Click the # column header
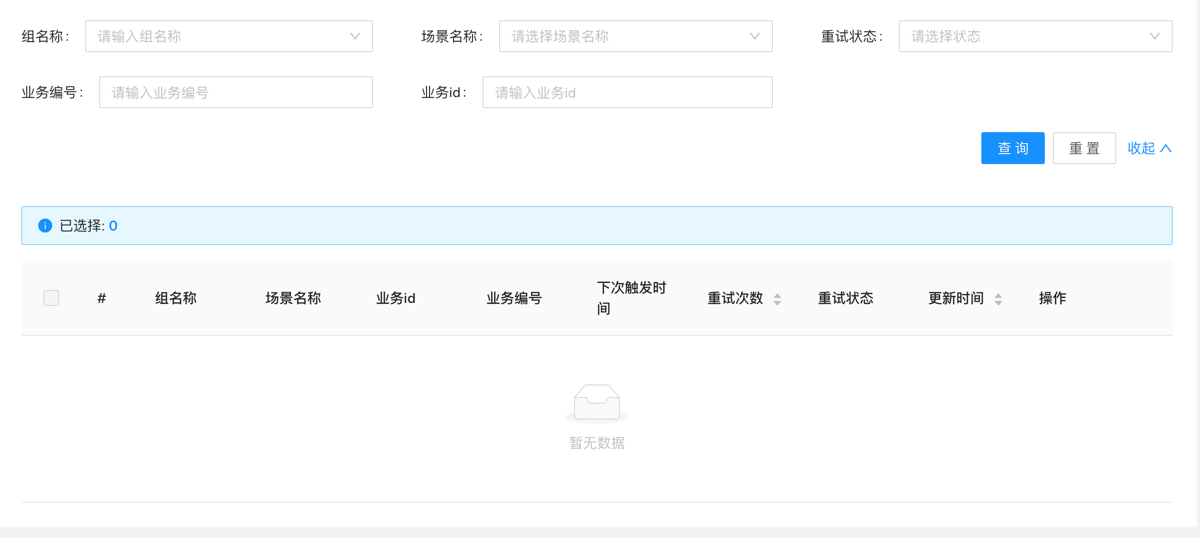Screen dimensions: 1200x538 click(x=102, y=298)
